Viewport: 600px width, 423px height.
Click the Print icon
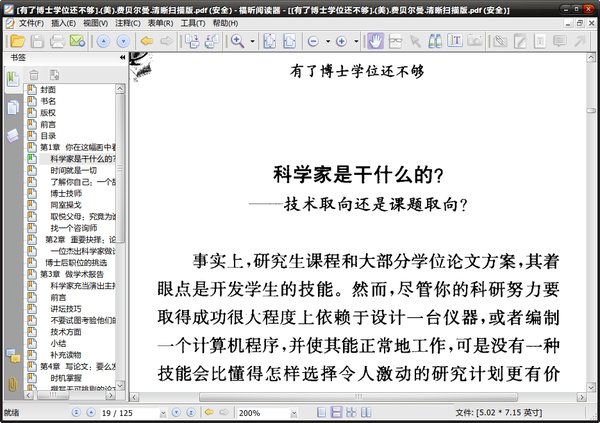(x=57, y=41)
